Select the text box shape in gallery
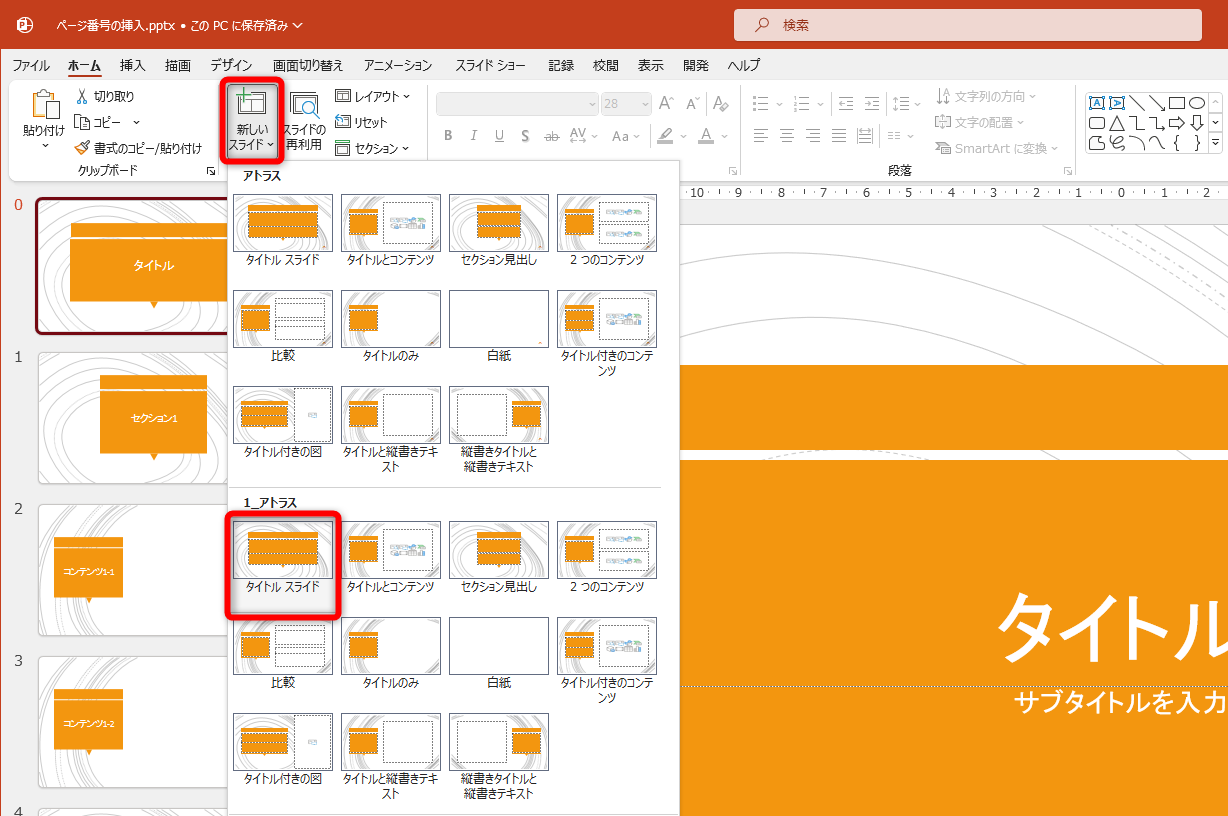 coord(1097,103)
